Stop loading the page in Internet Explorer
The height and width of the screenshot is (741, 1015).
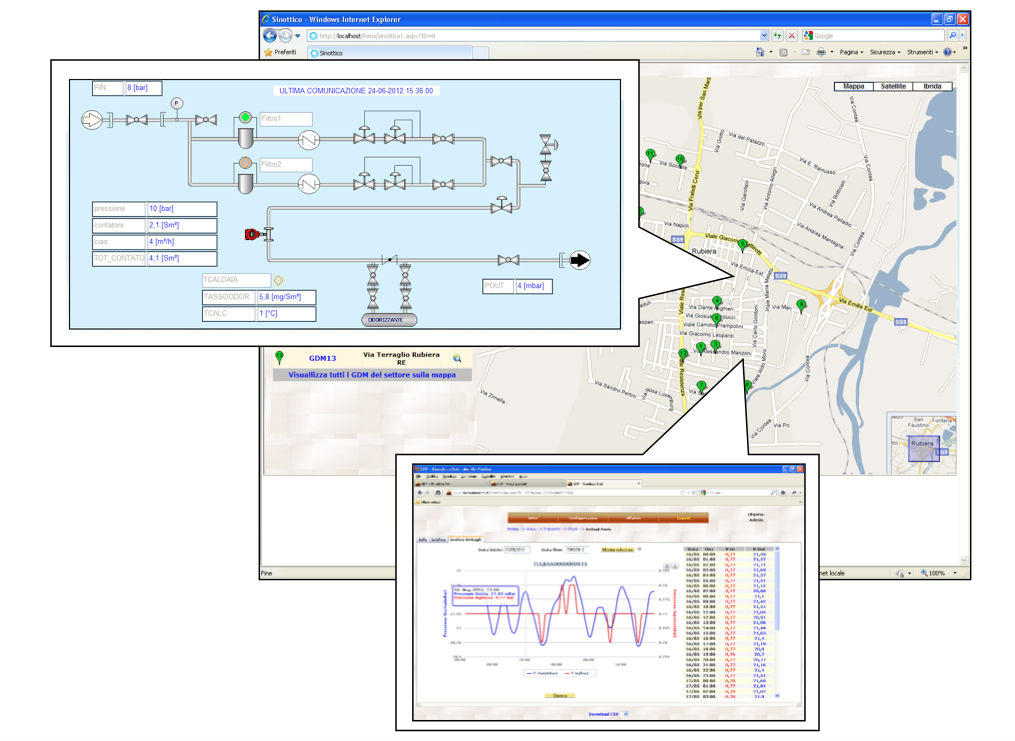tap(791, 36)
